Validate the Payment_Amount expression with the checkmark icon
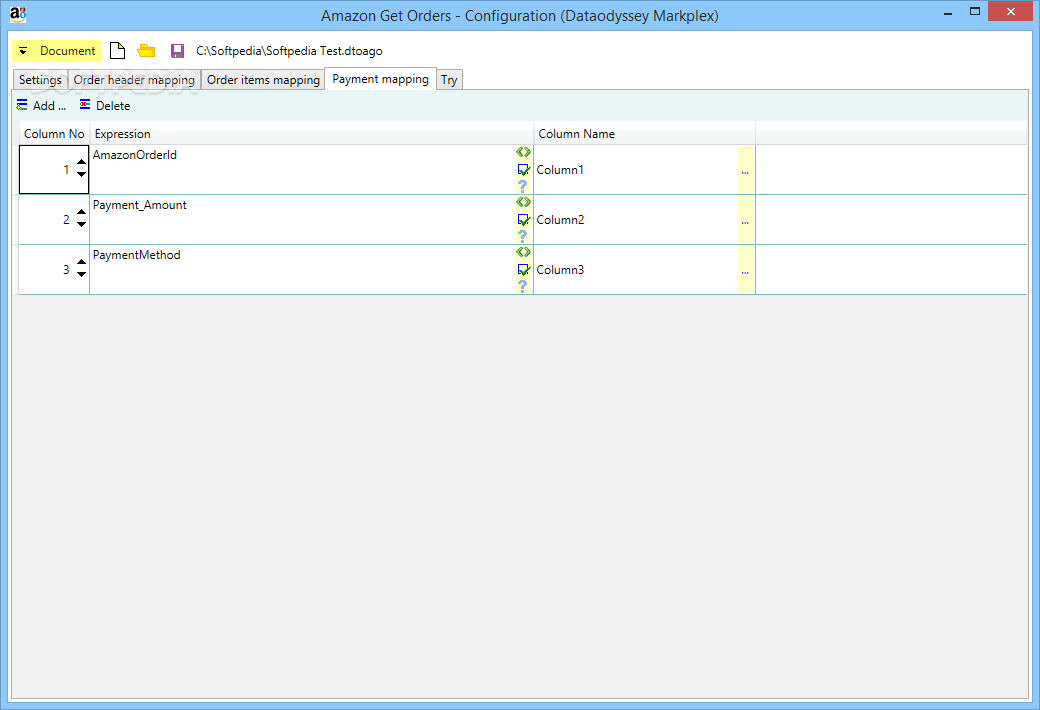The height and width of the screenshot is (710, 1040). [x=523, y=220]
